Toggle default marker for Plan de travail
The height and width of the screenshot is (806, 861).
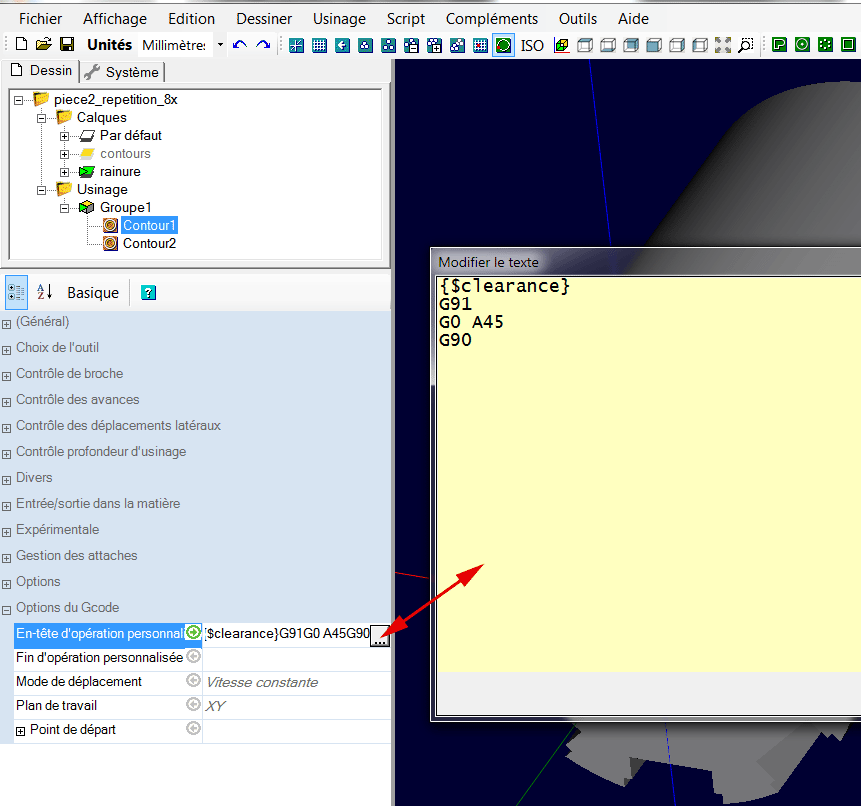pos(193,704)
